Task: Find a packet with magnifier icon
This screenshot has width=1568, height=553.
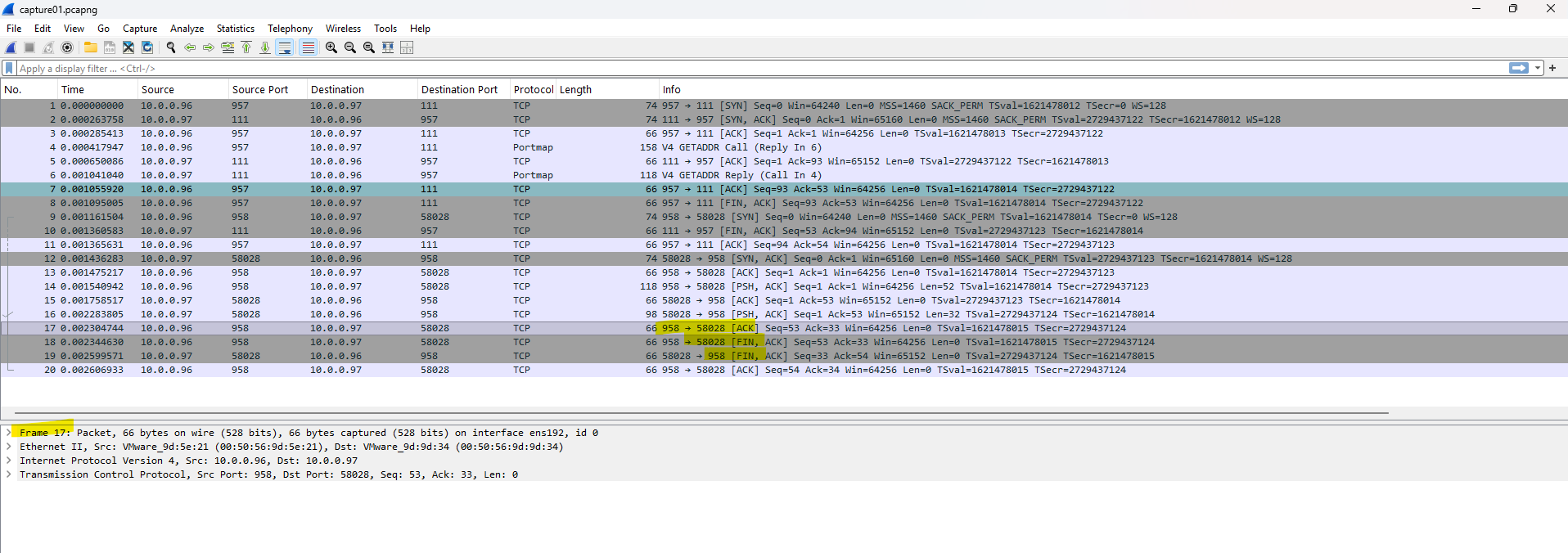Action: tap(170, 47)
